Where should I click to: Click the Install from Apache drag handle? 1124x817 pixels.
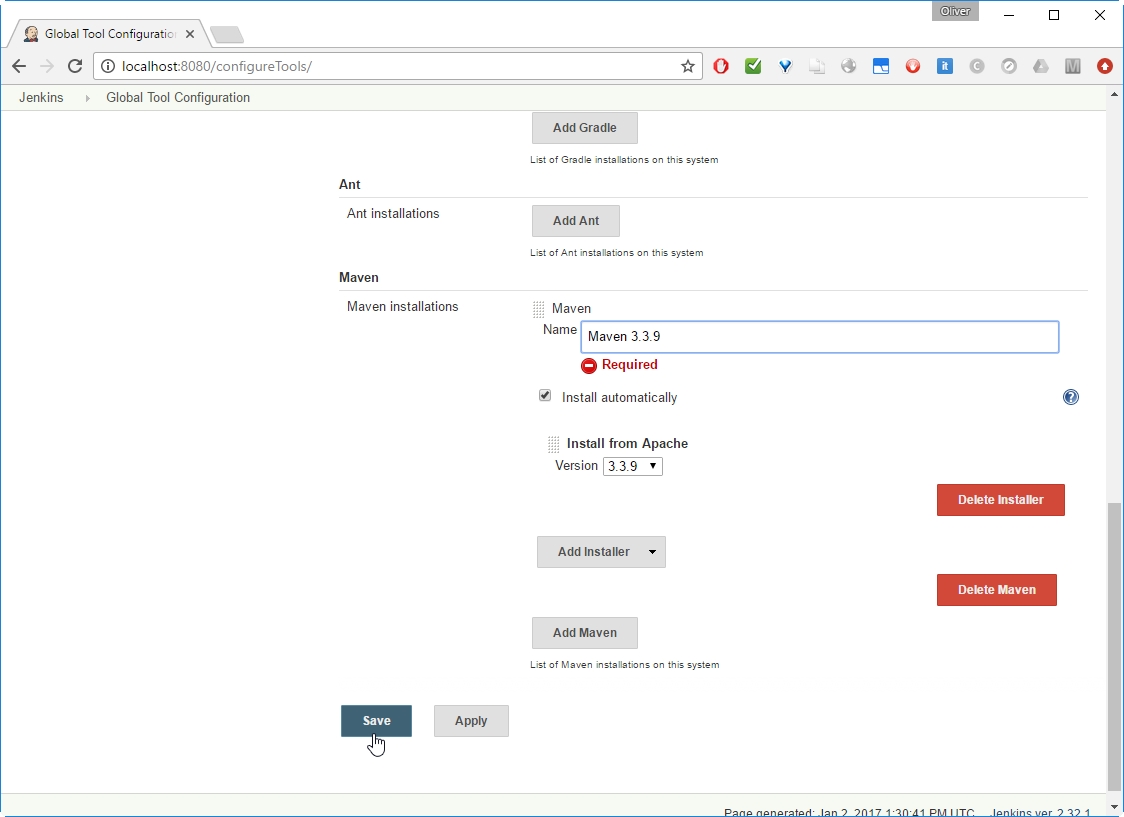554,444
